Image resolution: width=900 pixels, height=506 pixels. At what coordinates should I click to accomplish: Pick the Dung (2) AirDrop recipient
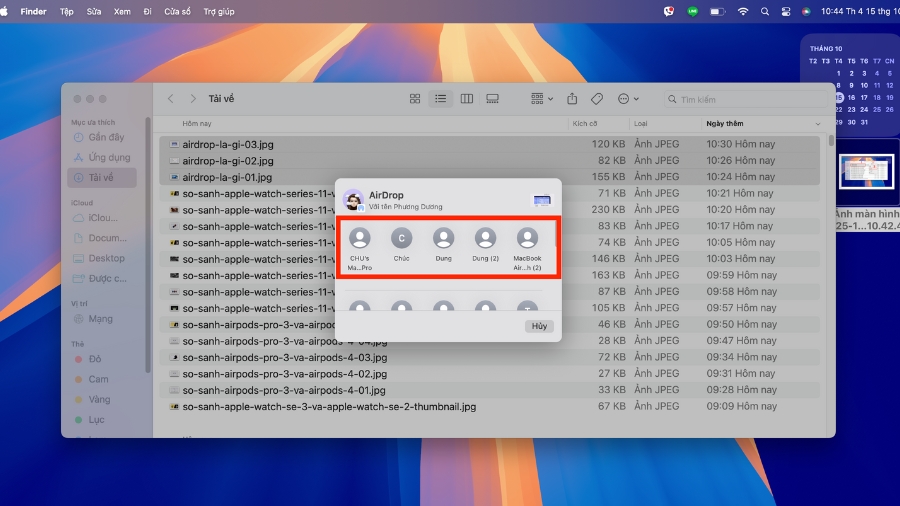[485, 239]
